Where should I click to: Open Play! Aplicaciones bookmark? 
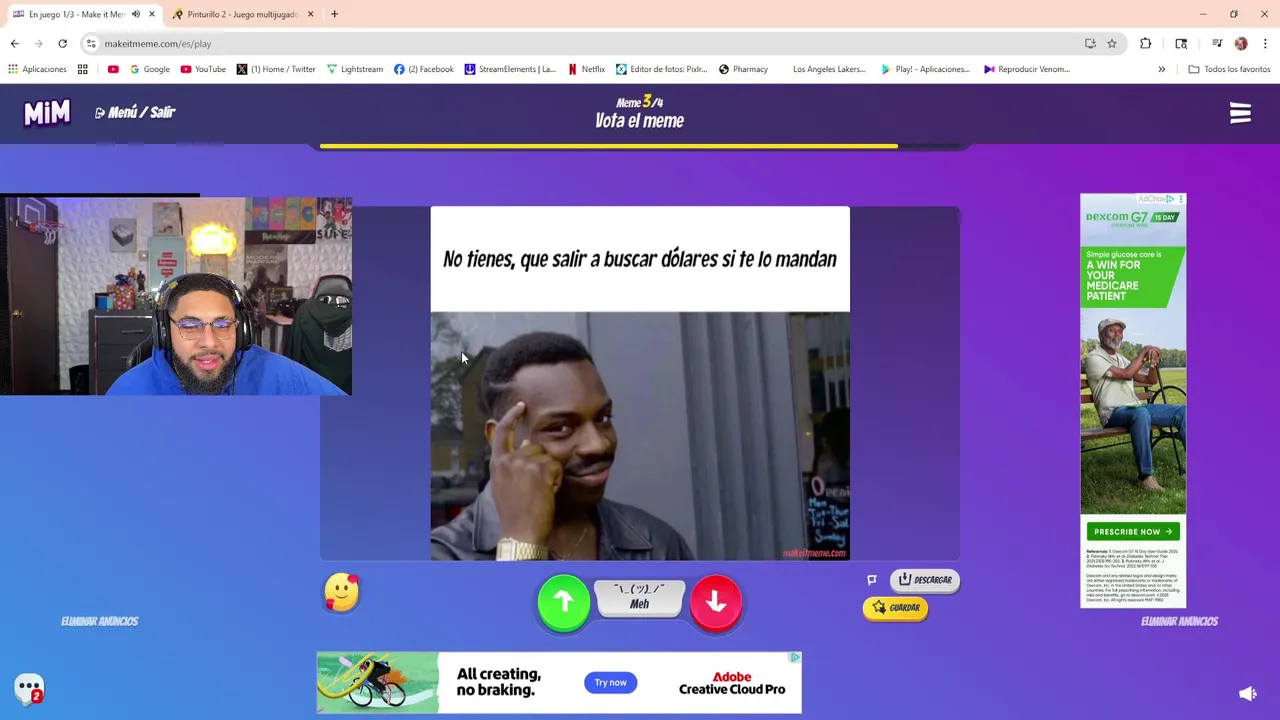pos(925,69)
